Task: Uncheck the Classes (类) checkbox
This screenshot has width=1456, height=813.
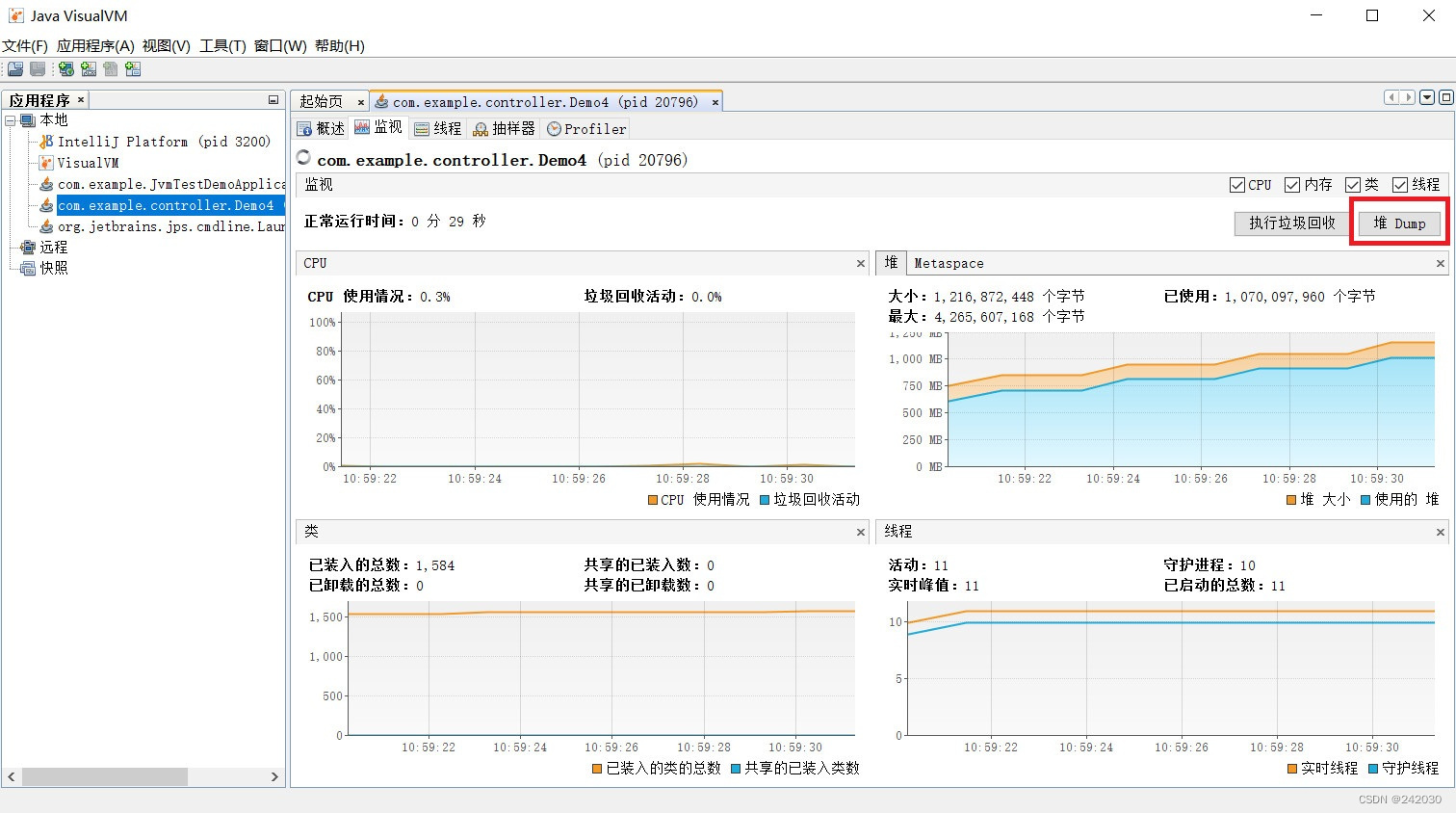Action: [x=1353, y=185]
